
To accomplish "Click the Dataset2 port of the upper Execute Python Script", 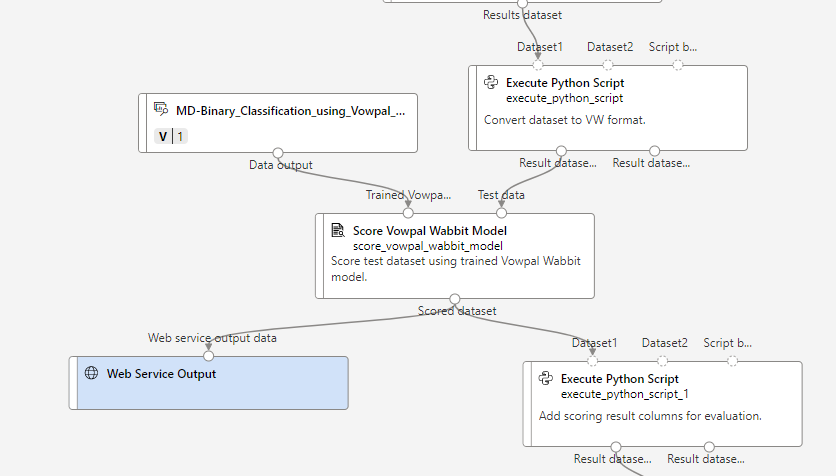I will coord(608,65).
